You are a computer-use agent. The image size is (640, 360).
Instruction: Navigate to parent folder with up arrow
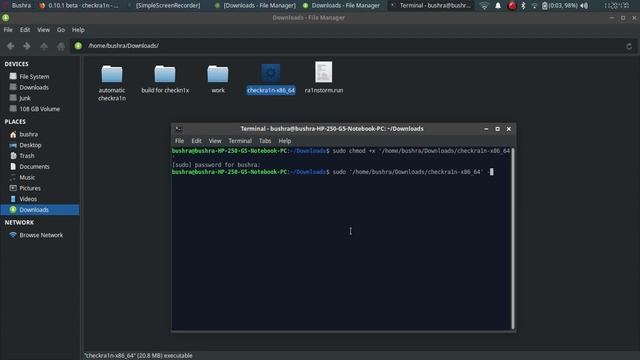click(44, 46)
